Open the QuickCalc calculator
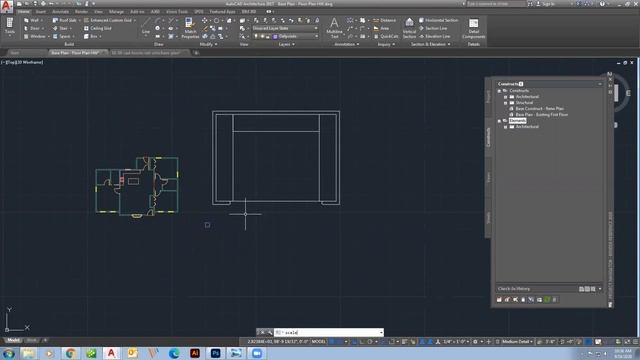The height and width of the screenshot is (360, 640). click(x=386, y=36)
